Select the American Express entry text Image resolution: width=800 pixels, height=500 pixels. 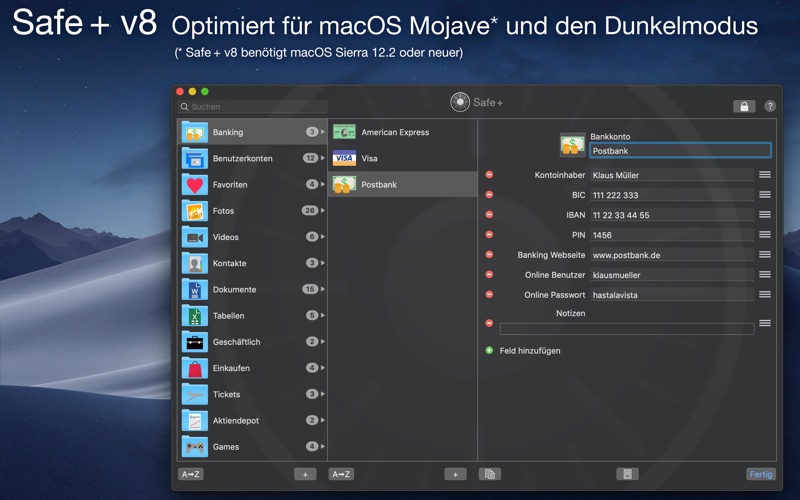click(x=395, y=132)
